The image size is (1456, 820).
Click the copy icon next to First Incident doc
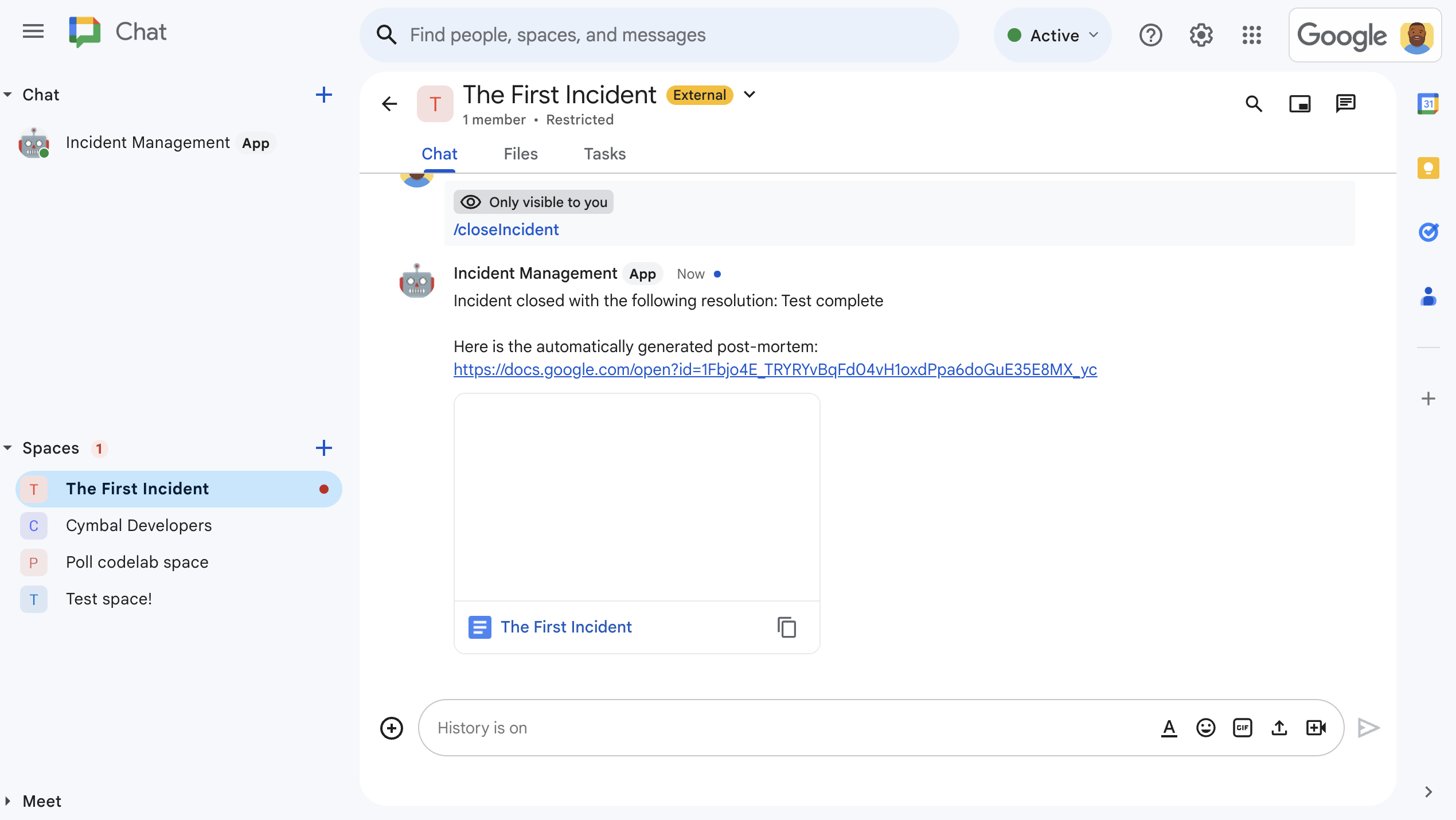coord(787,628)
